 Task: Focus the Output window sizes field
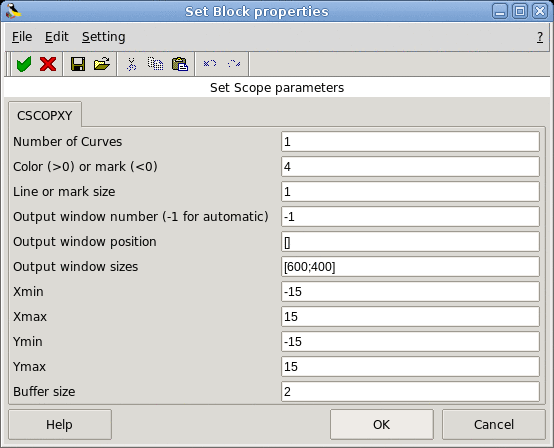pos(410,266)
